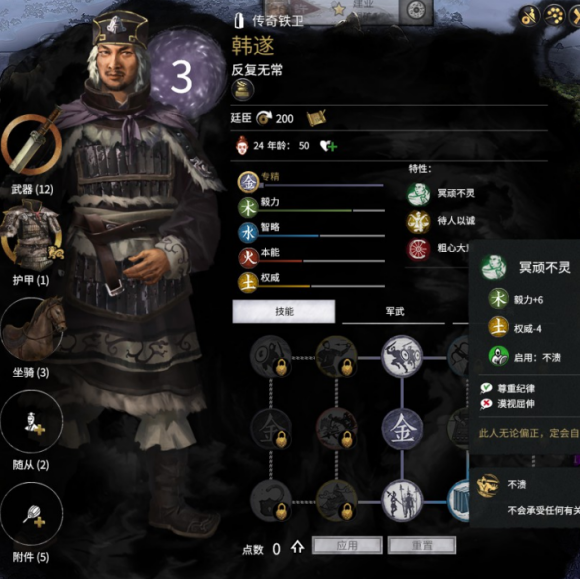The image size is (580, 579).
Task: Click the heart plus satisfaction icon
Action: 328,146
